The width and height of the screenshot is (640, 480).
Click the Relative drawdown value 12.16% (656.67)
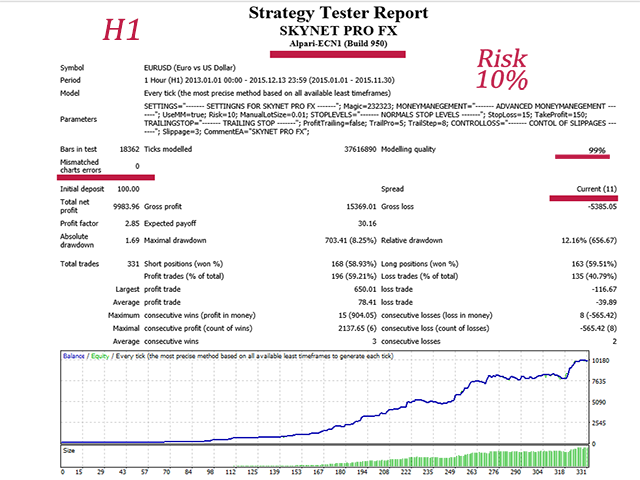(589, 240)
